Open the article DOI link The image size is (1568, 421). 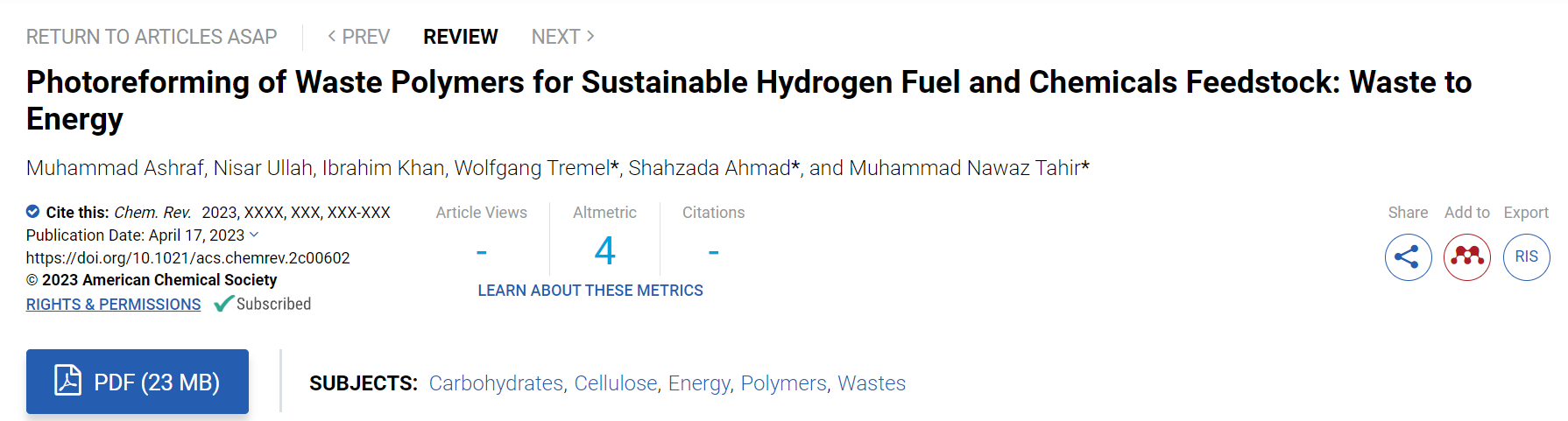click(x=188, y=258)
